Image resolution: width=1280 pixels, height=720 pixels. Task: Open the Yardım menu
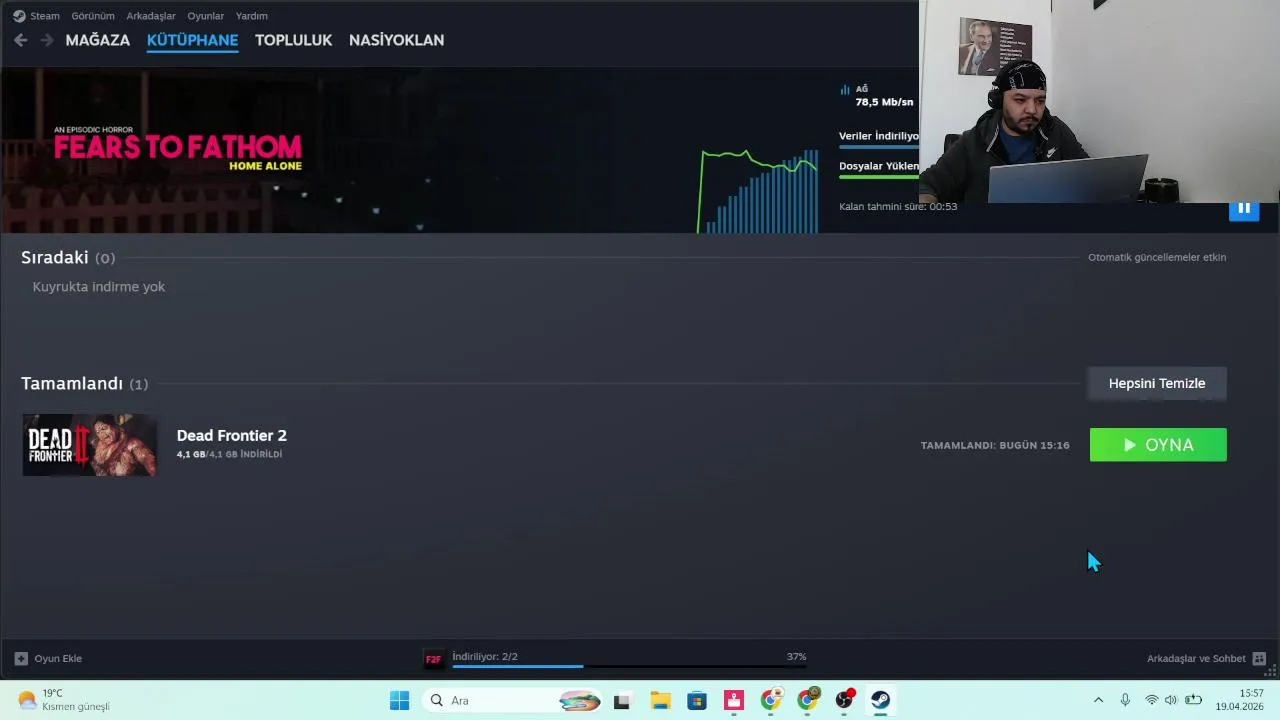point(252,16)
